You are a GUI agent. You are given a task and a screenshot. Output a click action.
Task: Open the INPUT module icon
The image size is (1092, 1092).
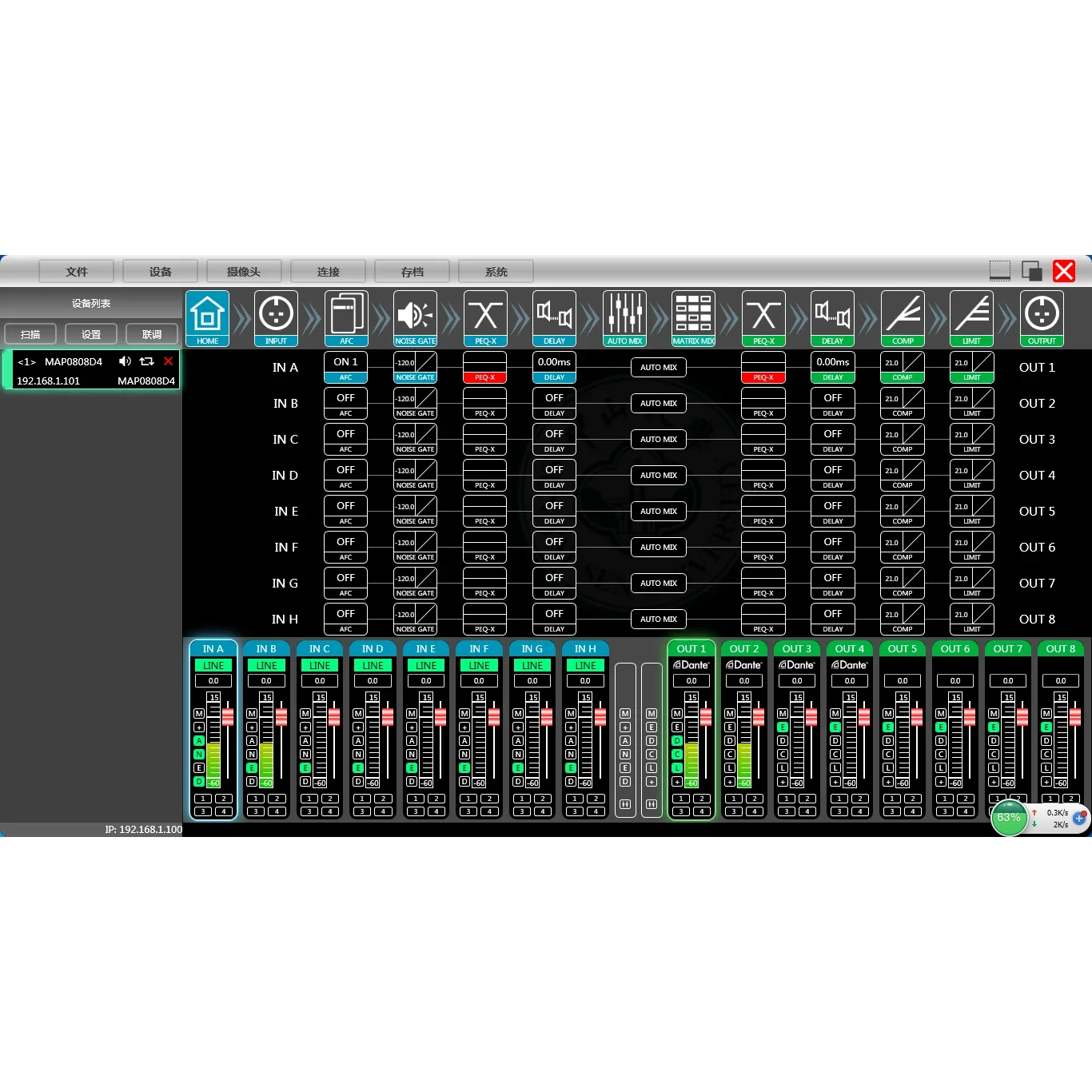click(x=276, y=317)
